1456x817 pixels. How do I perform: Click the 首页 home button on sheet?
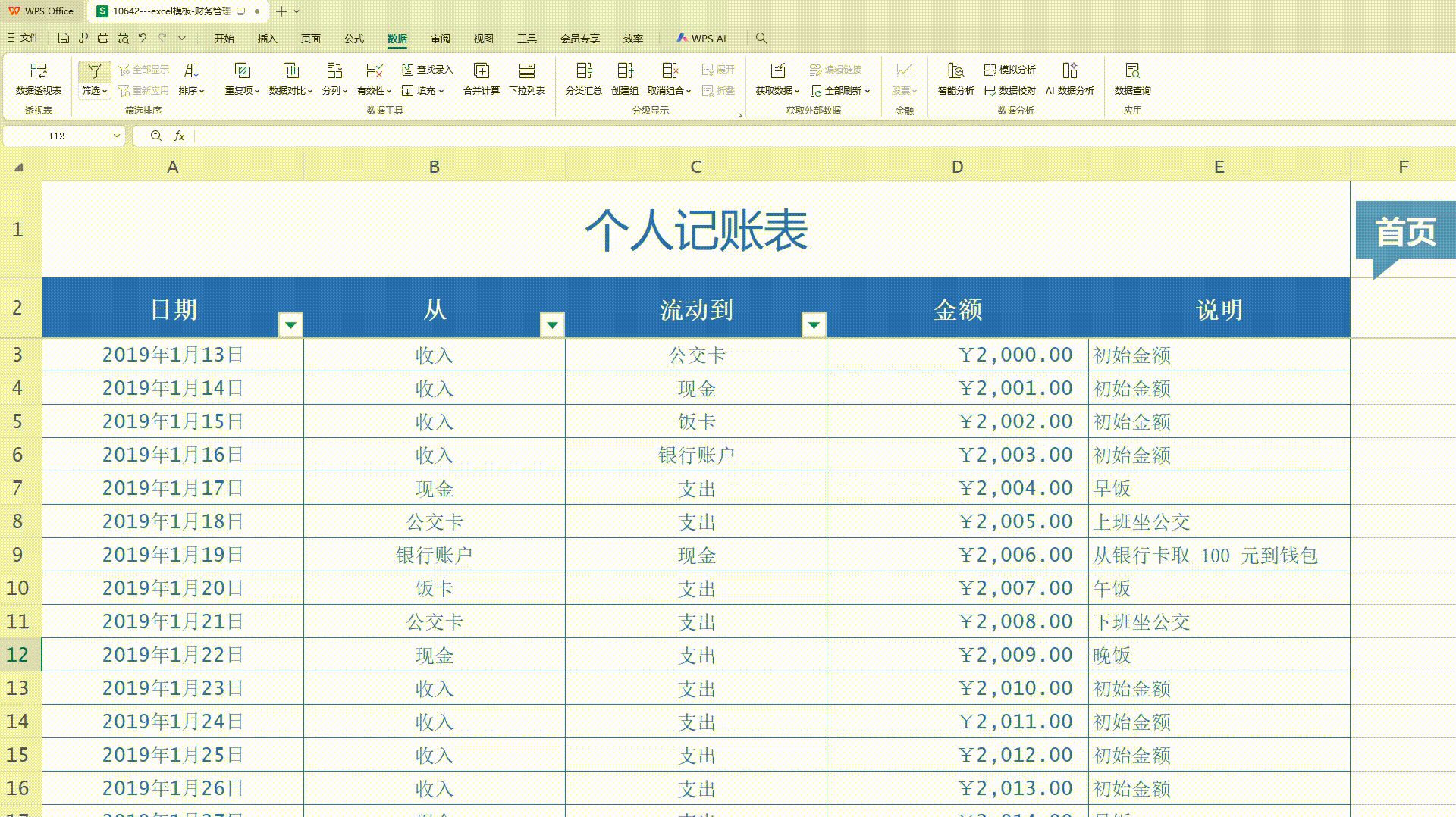click(1406, 232)
